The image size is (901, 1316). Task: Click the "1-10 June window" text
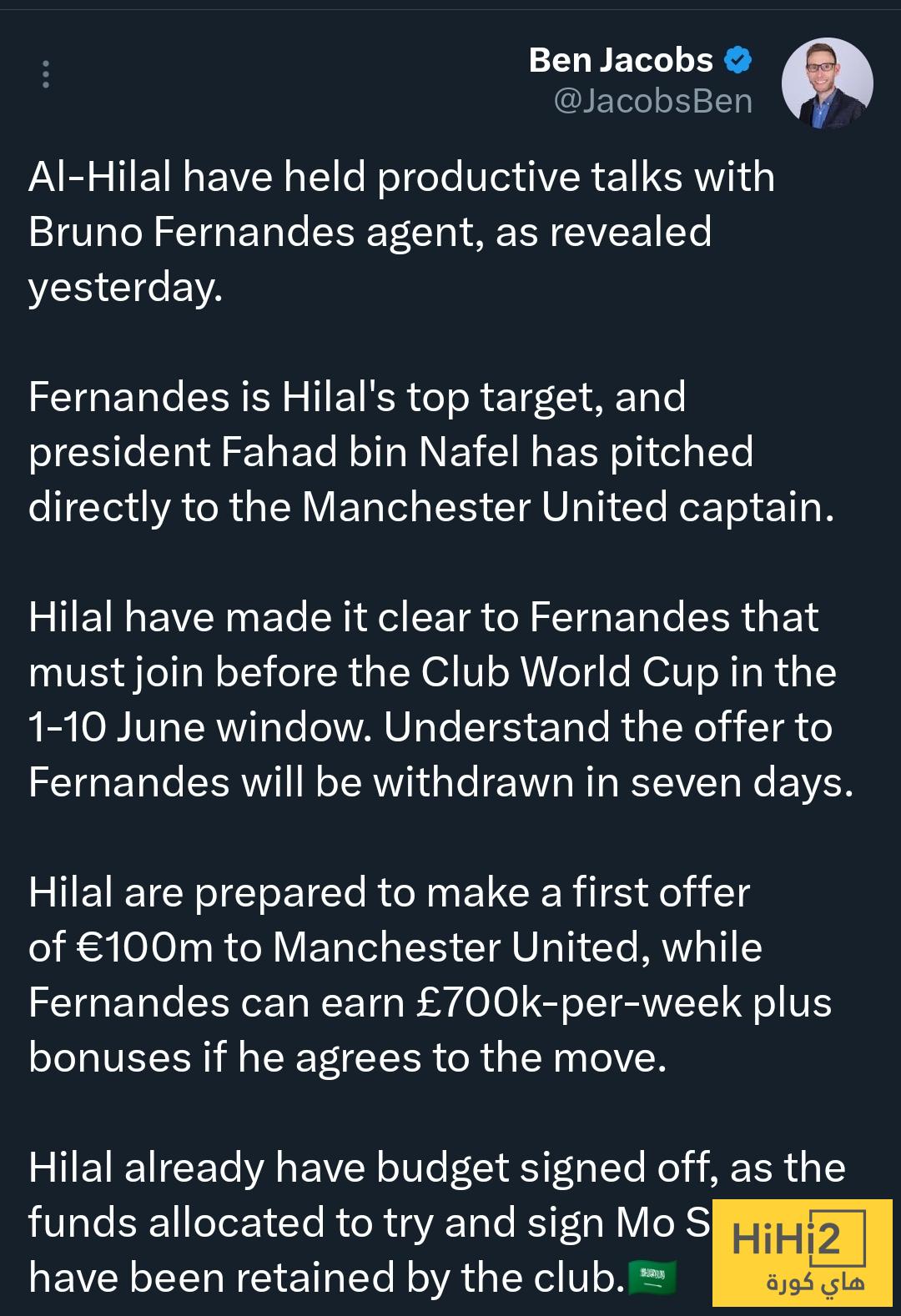199,727
